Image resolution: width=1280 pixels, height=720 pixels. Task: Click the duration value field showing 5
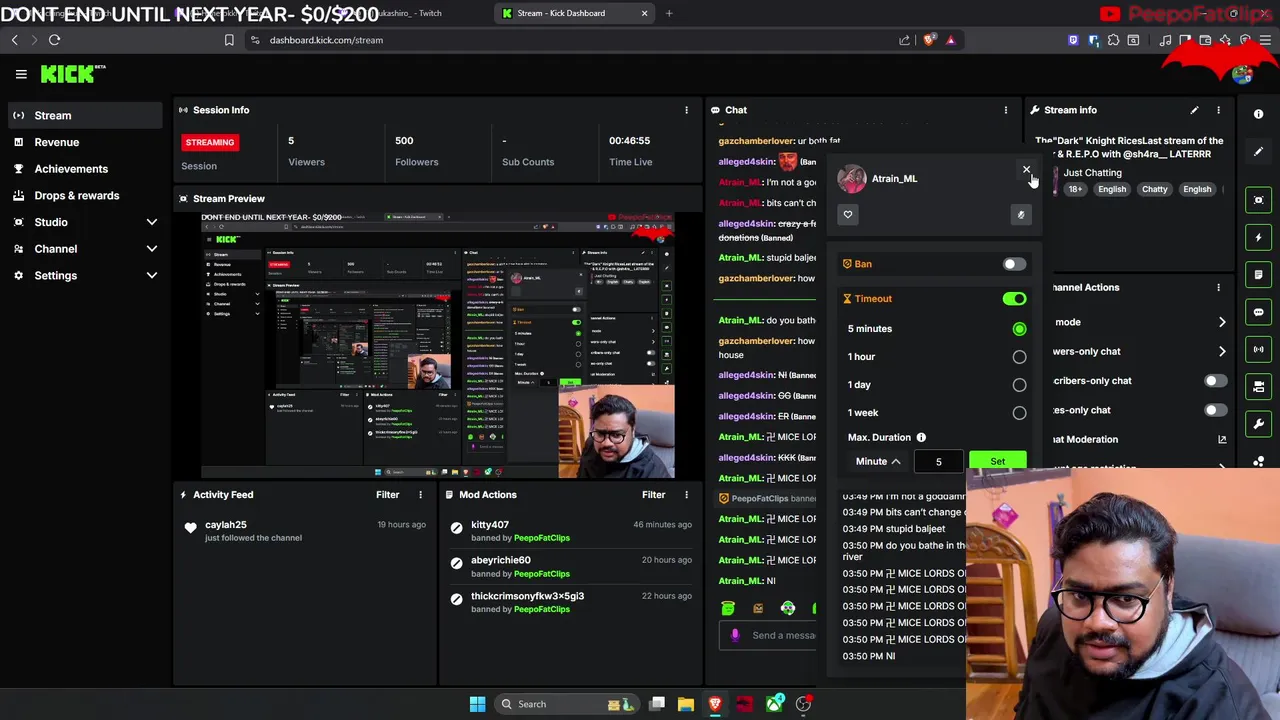tap(938, 461)
